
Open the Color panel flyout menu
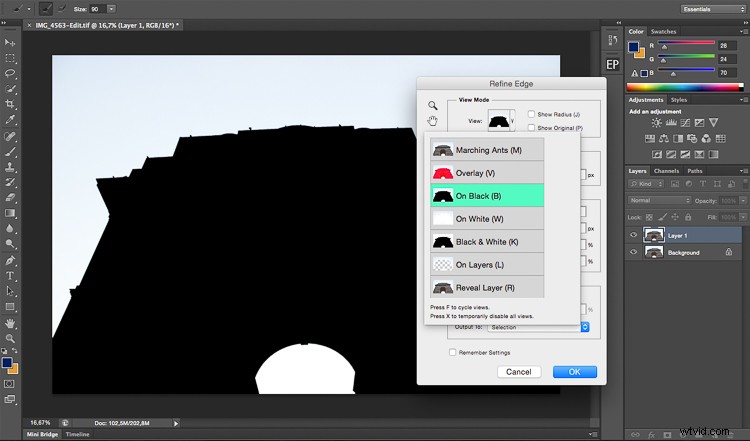click(x=743, y=32)
